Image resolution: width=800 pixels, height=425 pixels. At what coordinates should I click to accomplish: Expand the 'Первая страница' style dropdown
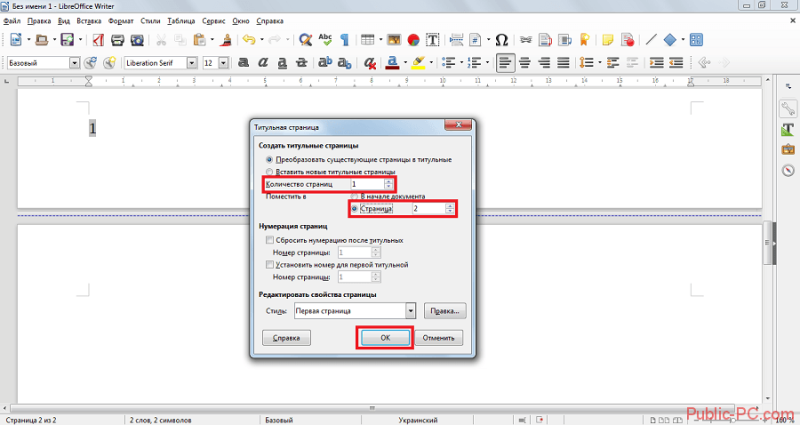coord(410,311)
